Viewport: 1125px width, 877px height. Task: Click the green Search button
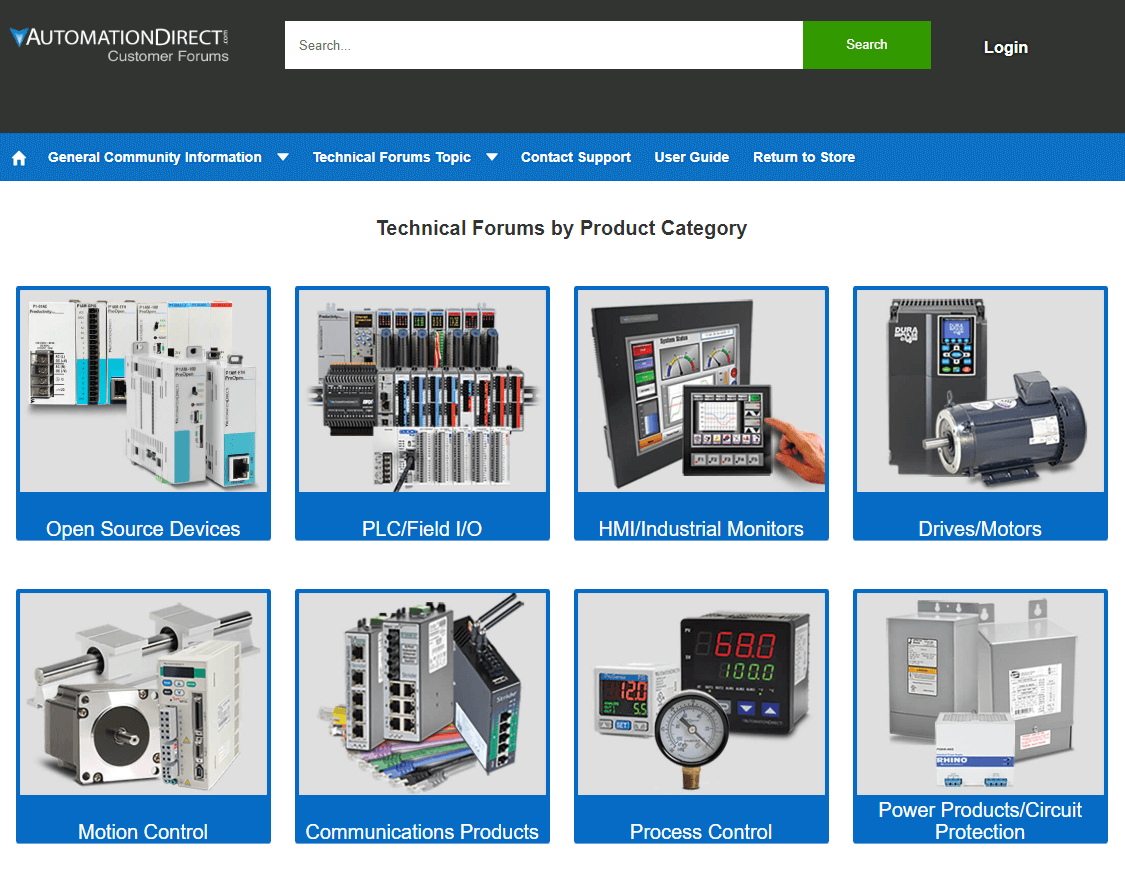click(x=866, y=45)
